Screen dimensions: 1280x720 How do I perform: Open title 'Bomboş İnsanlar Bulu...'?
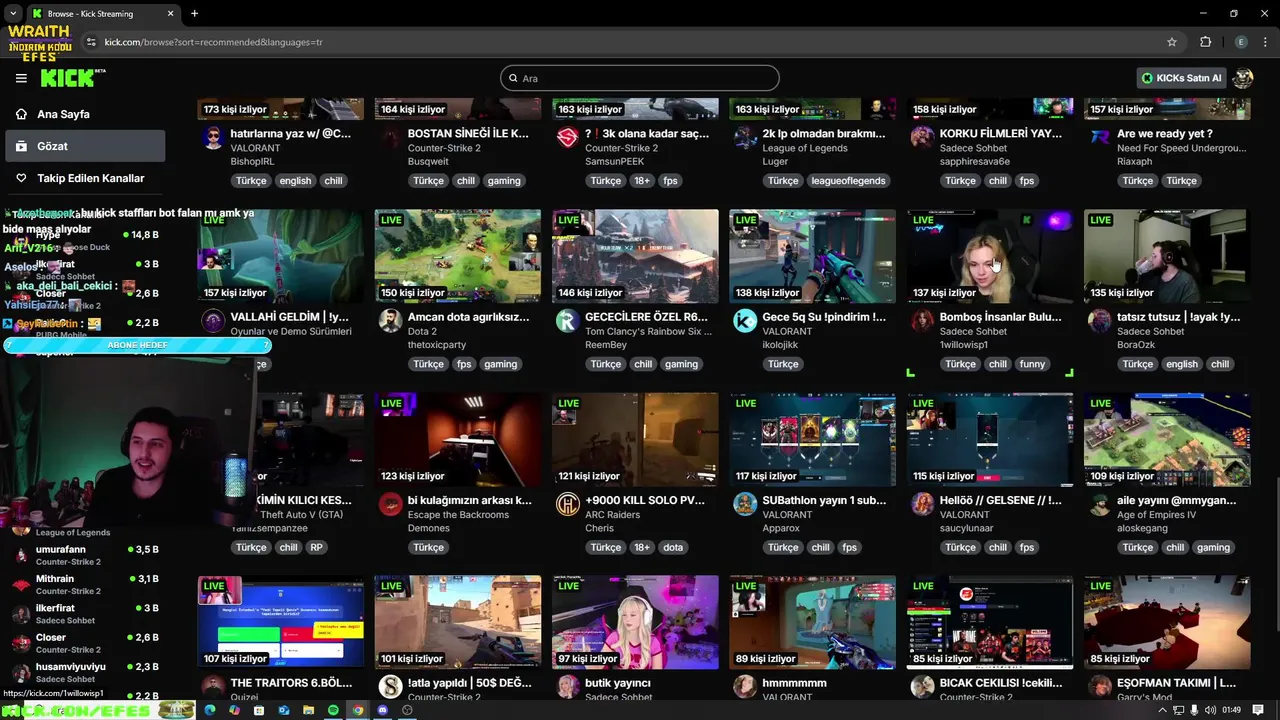(x=1001, y=317)
